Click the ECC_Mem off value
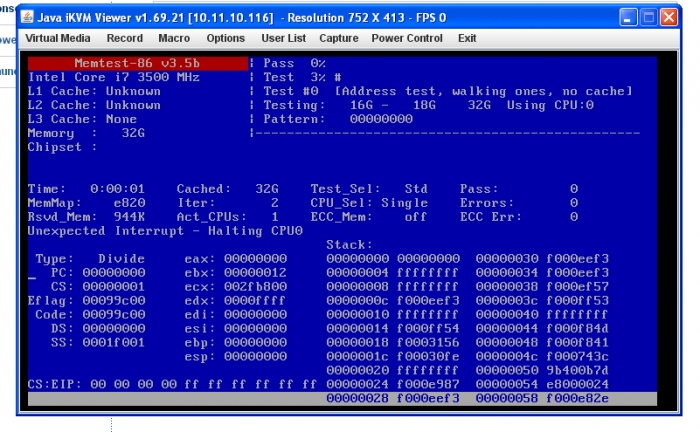Screen dimensions: 700x432 click(x=415, y=216)
